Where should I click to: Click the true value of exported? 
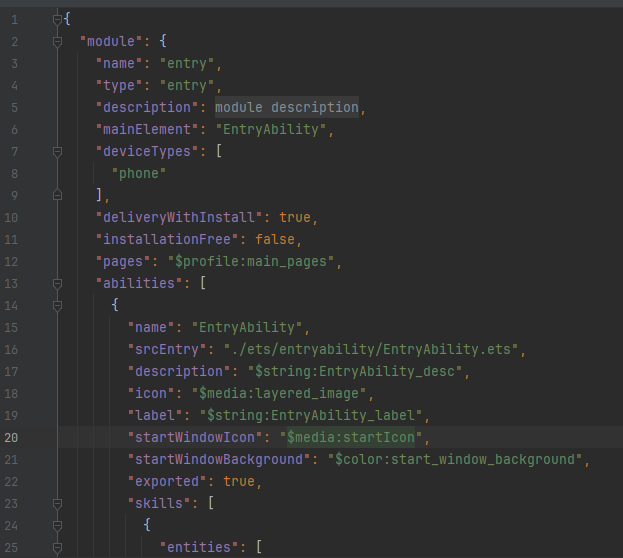[x=239, y=481]
